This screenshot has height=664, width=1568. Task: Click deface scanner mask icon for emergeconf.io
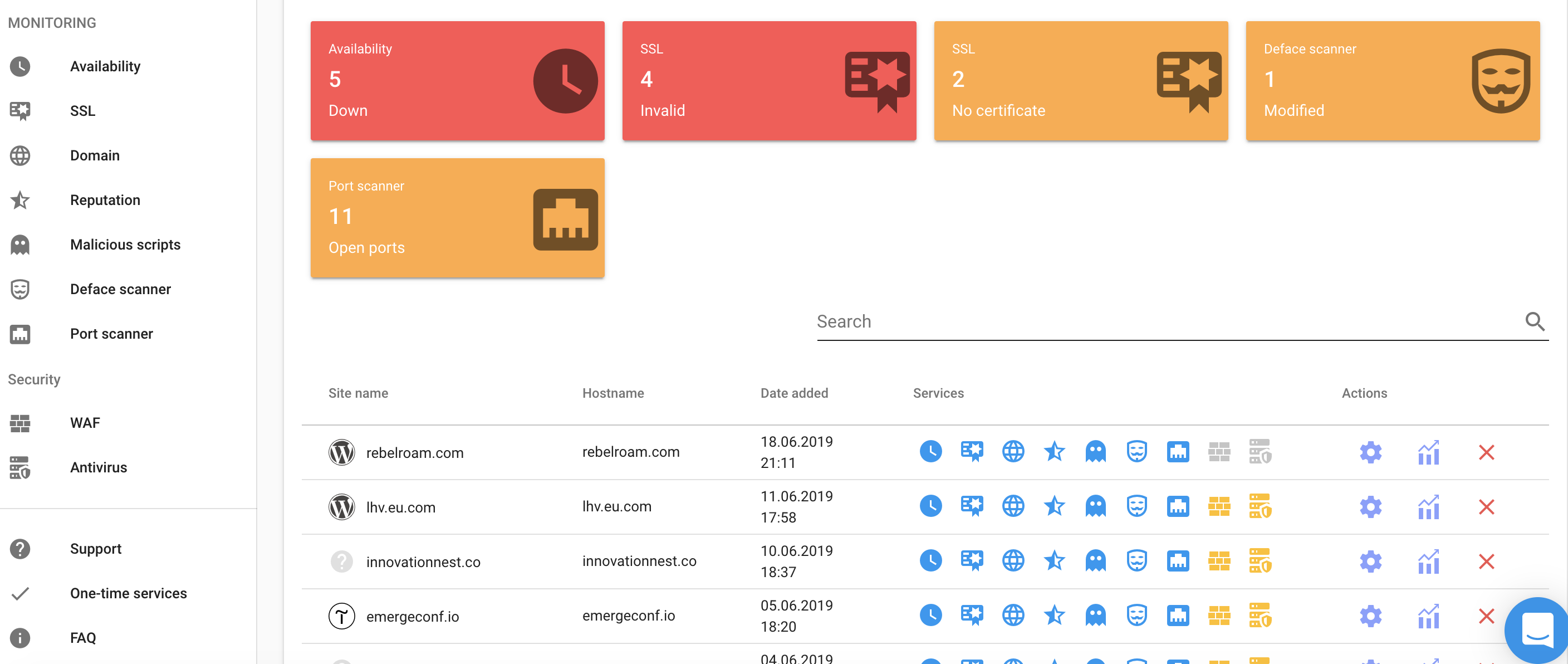click(x=1136, y=616)
